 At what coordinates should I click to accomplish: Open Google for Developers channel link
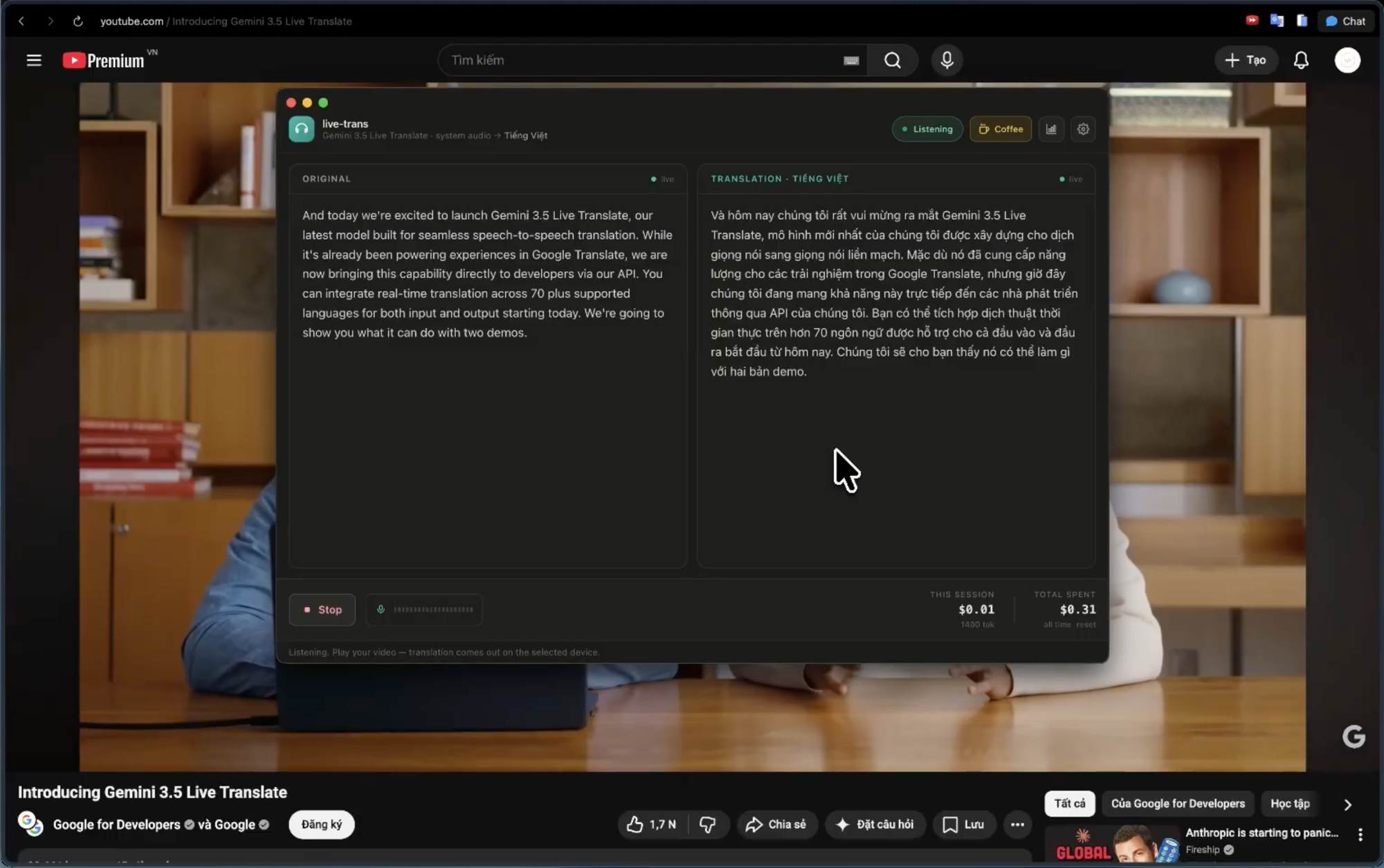pyautogui.click(x=117, y=824)
